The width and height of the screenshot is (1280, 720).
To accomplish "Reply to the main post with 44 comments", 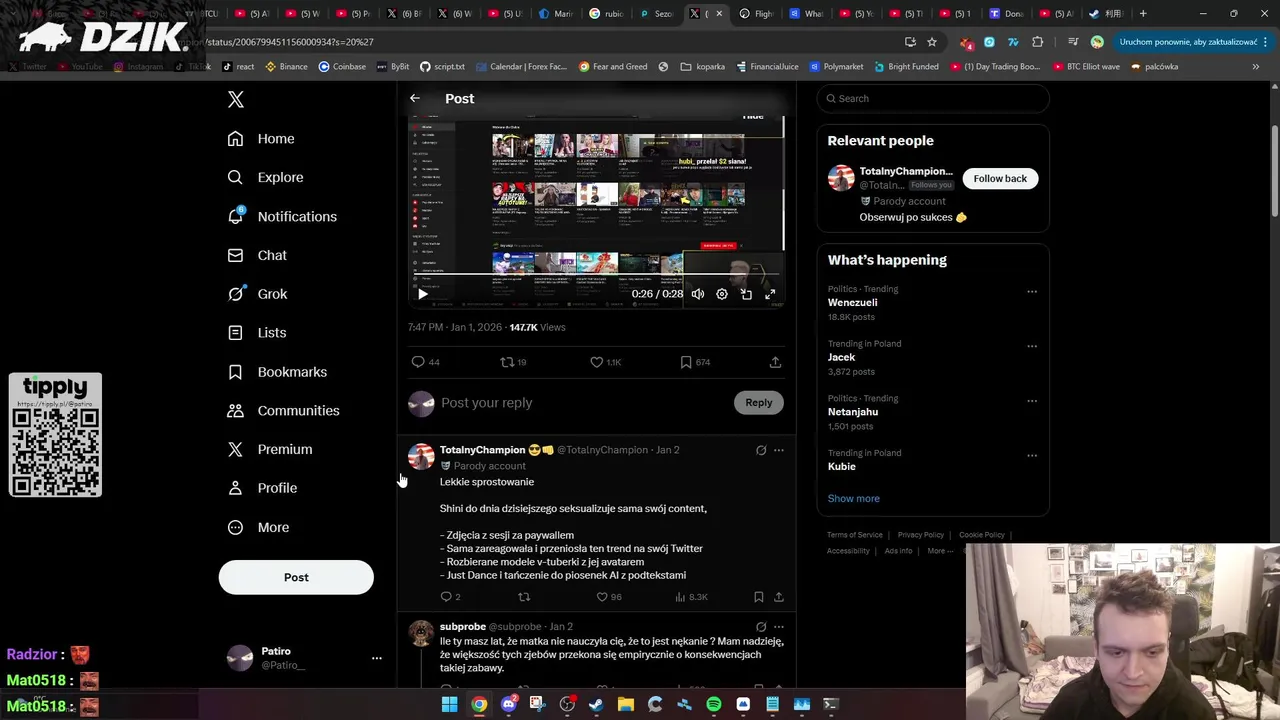I will 426,362.
